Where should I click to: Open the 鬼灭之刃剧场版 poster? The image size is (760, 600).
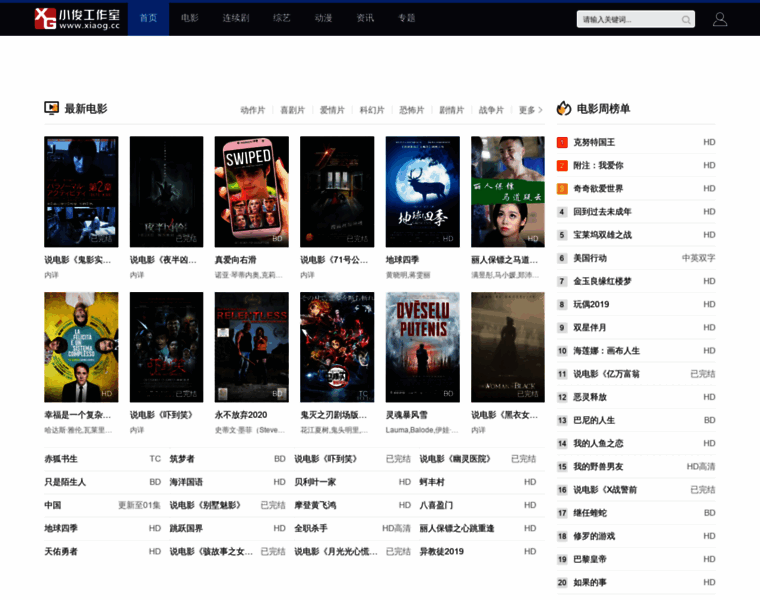tap(337, 347)
